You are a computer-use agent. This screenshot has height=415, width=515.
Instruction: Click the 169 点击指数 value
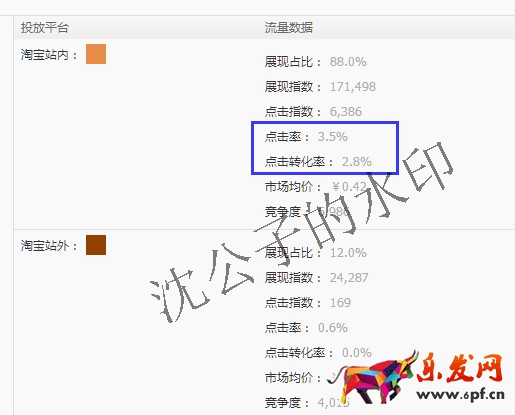point(340,303)
